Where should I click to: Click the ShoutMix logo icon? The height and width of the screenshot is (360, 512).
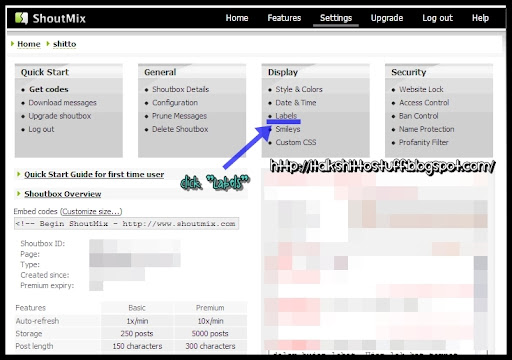22,18
